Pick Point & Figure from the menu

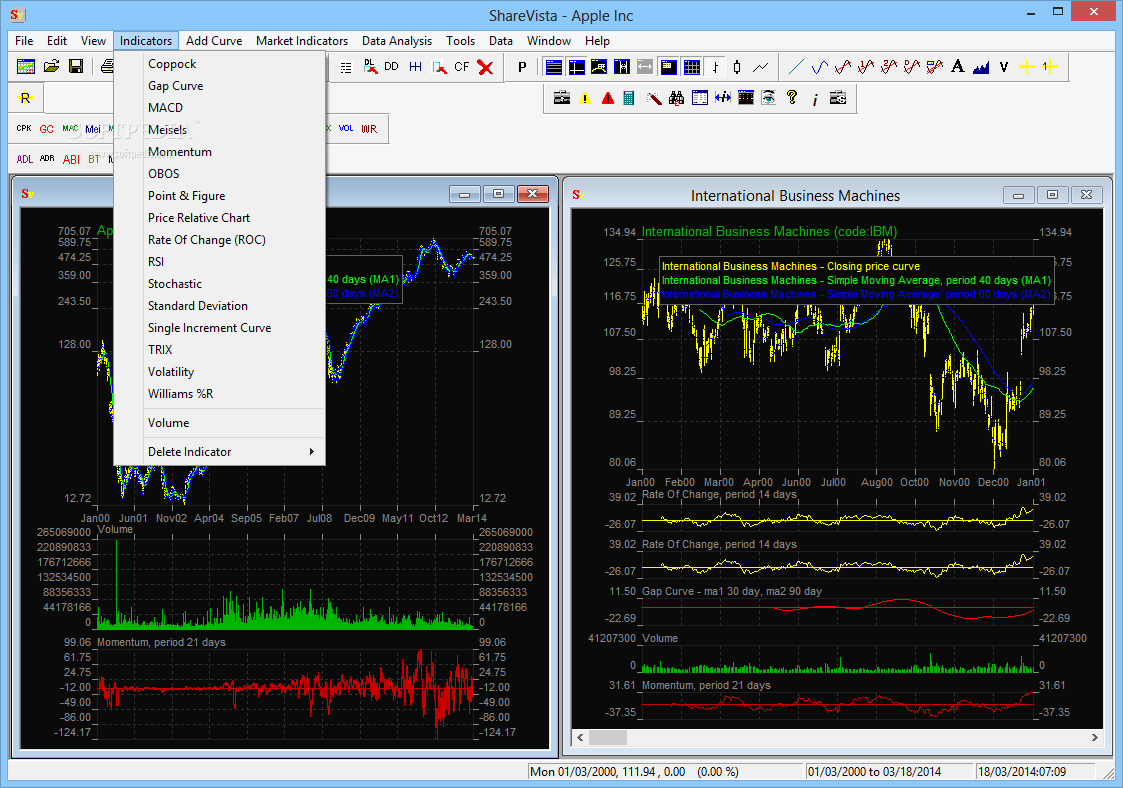click(x=219, y=196)
